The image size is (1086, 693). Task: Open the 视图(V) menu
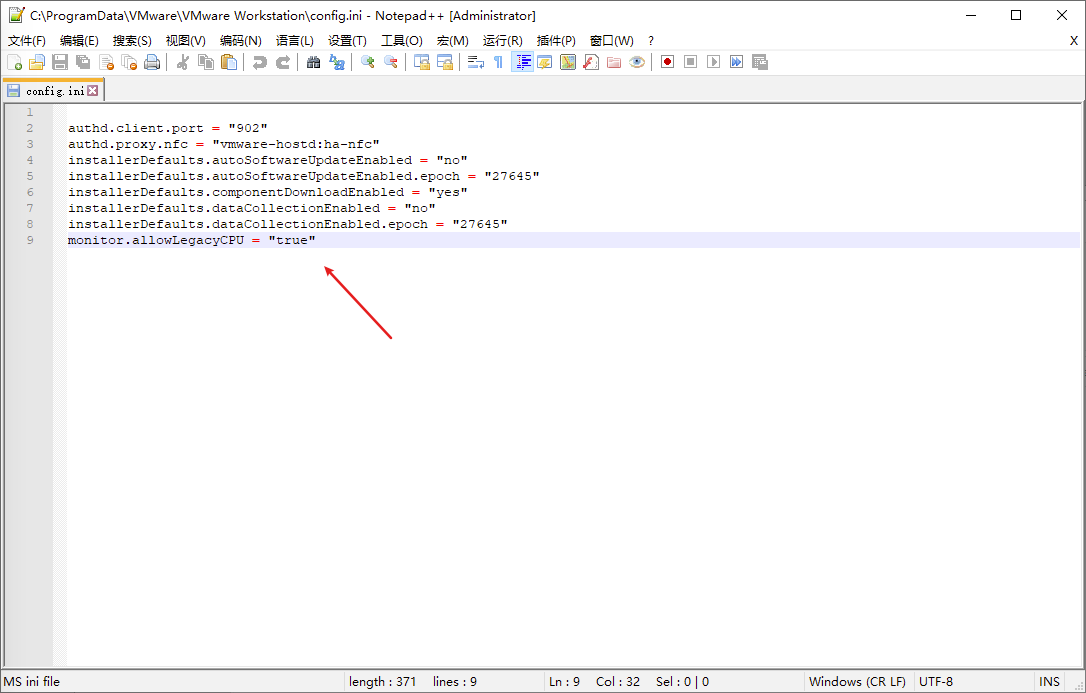point(186,41)
